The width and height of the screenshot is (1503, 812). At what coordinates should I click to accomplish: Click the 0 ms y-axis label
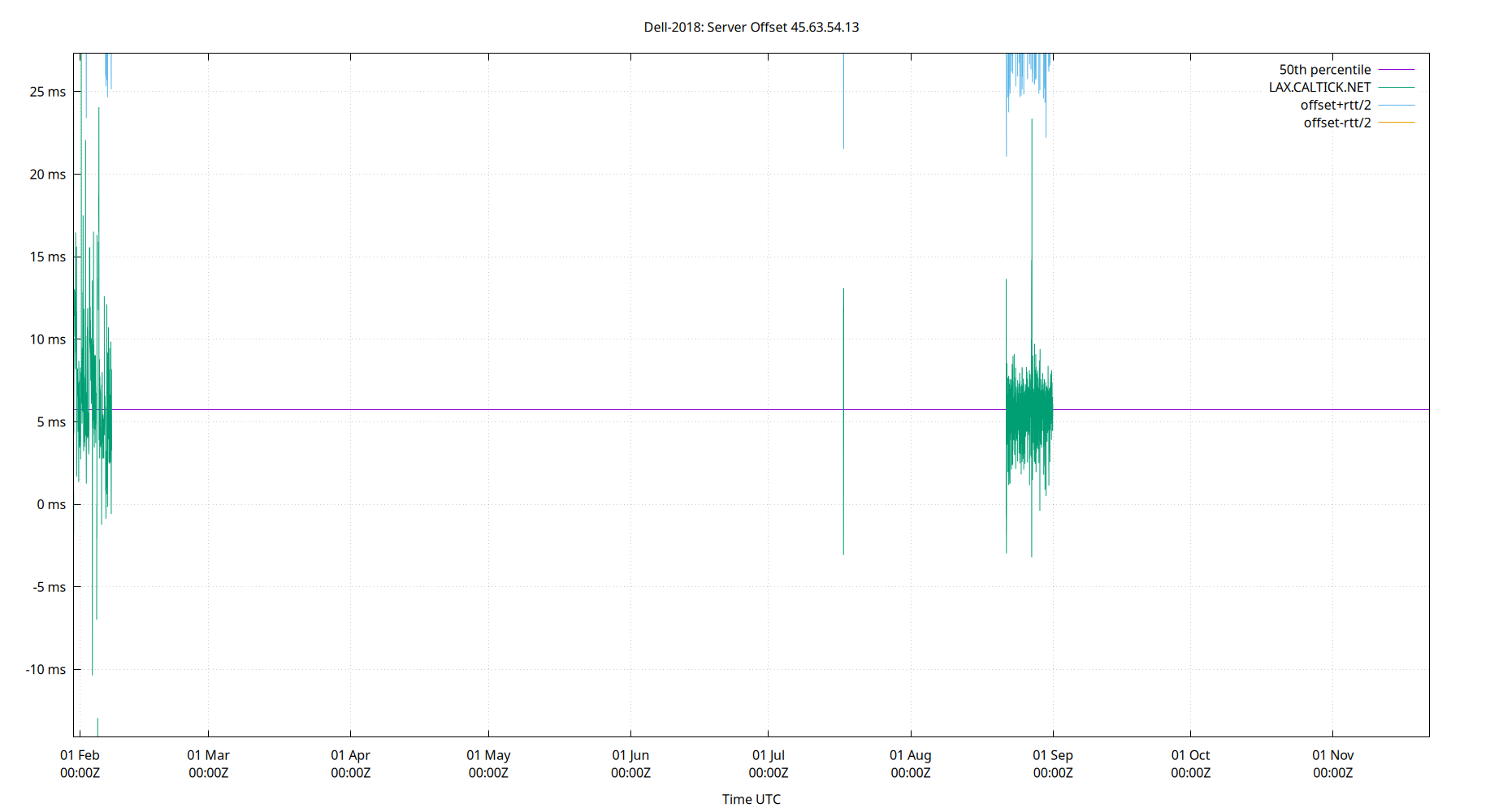pyautogui.click(x=51, y=504)
